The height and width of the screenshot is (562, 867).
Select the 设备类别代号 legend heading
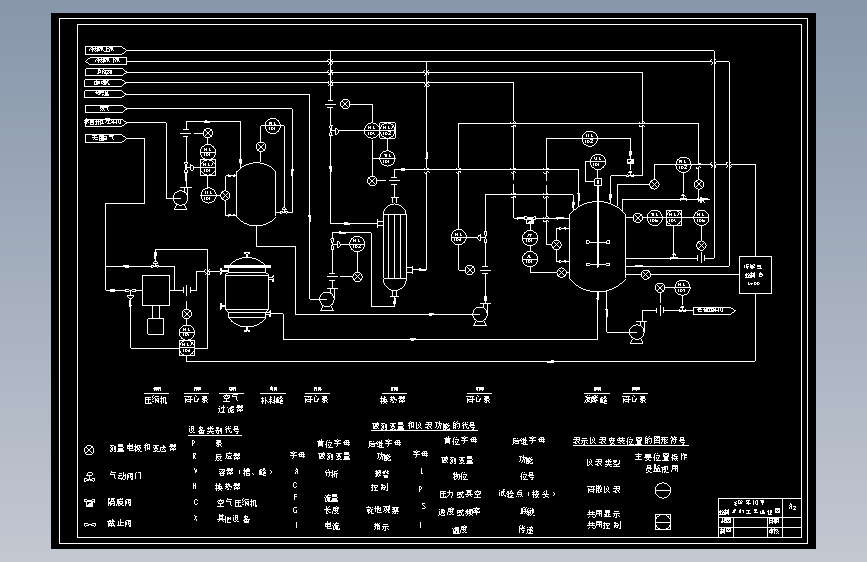coord(214,430)
